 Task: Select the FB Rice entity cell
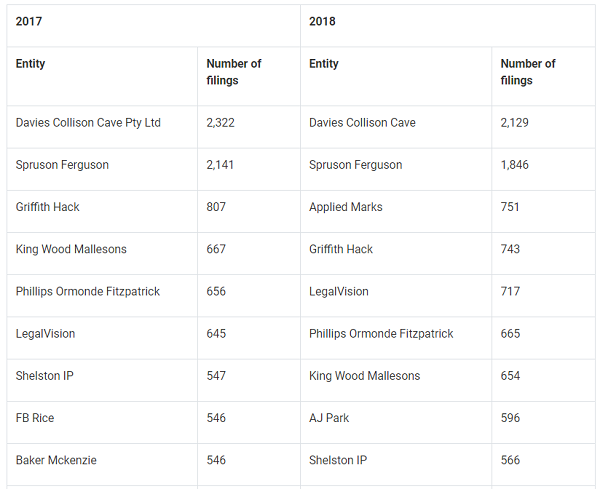tap(35, 418)
